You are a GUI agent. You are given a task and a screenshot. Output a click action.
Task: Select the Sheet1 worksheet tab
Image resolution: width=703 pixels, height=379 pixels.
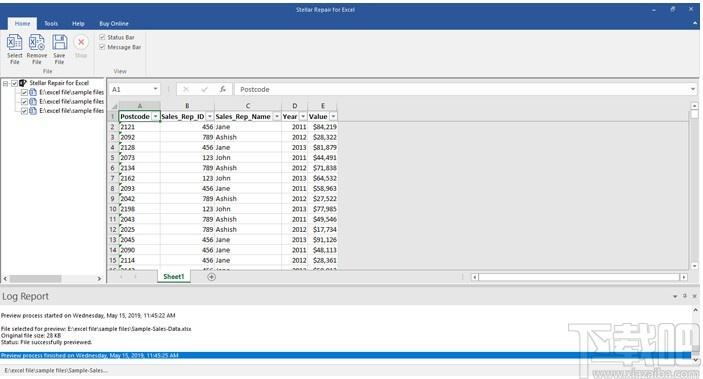click(174, 277)
